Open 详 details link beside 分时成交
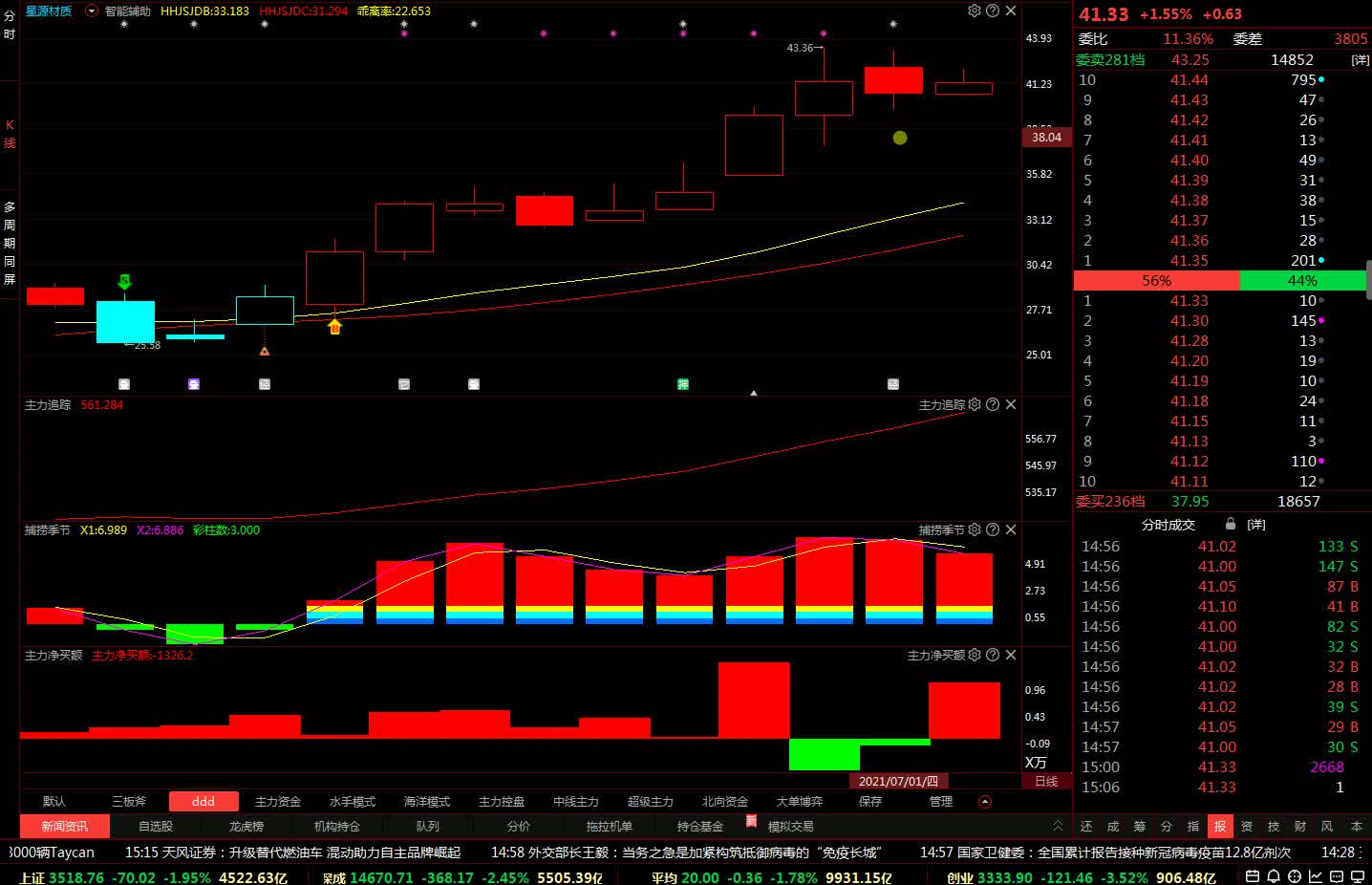This screenshot has height=885, width=1372. 1256,525
